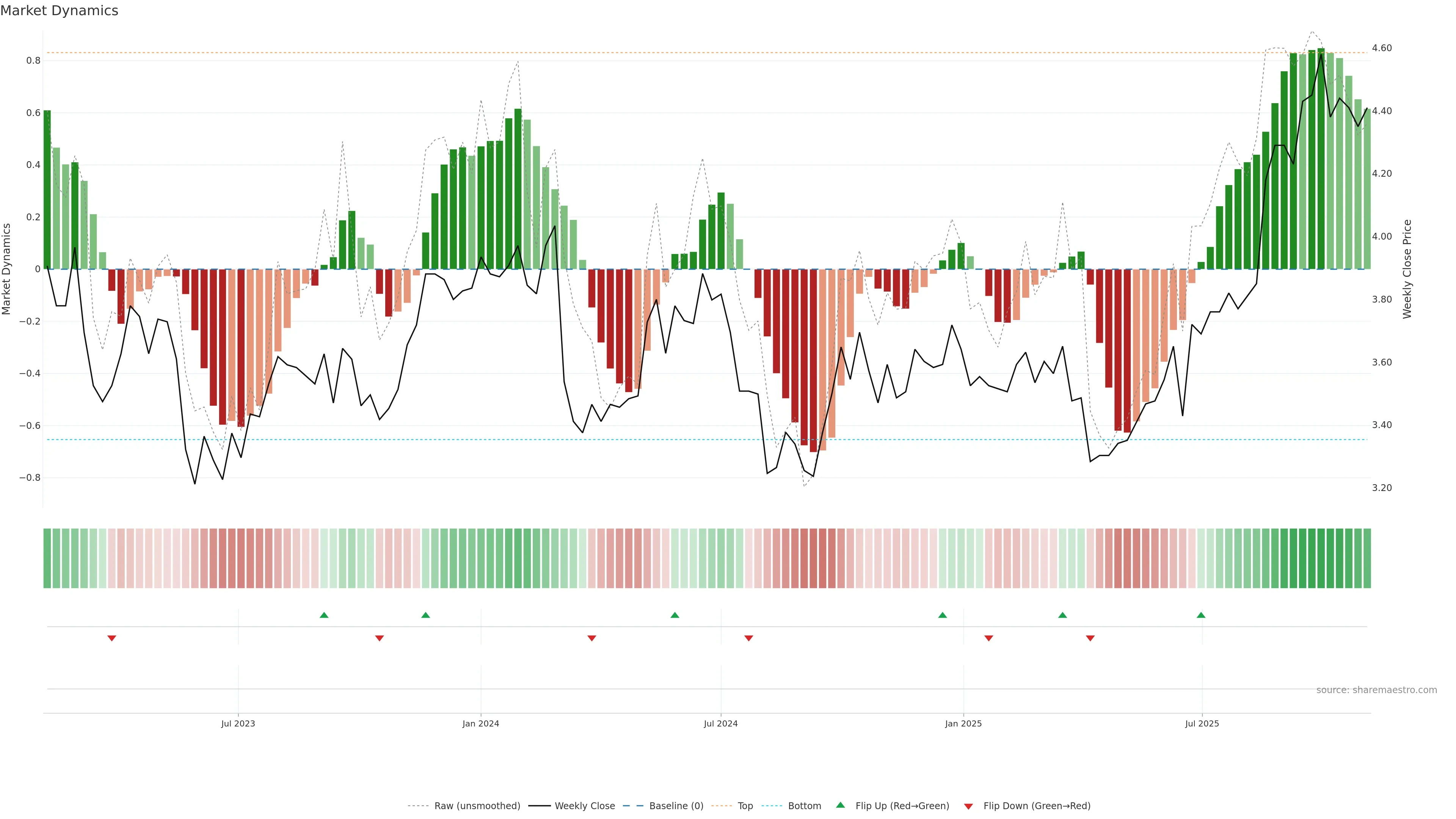Image resolution: width=1456 pixels, height=819 pixels.
Task: Click the Jul 2025 x-axis label
Action: [1202, 723]
